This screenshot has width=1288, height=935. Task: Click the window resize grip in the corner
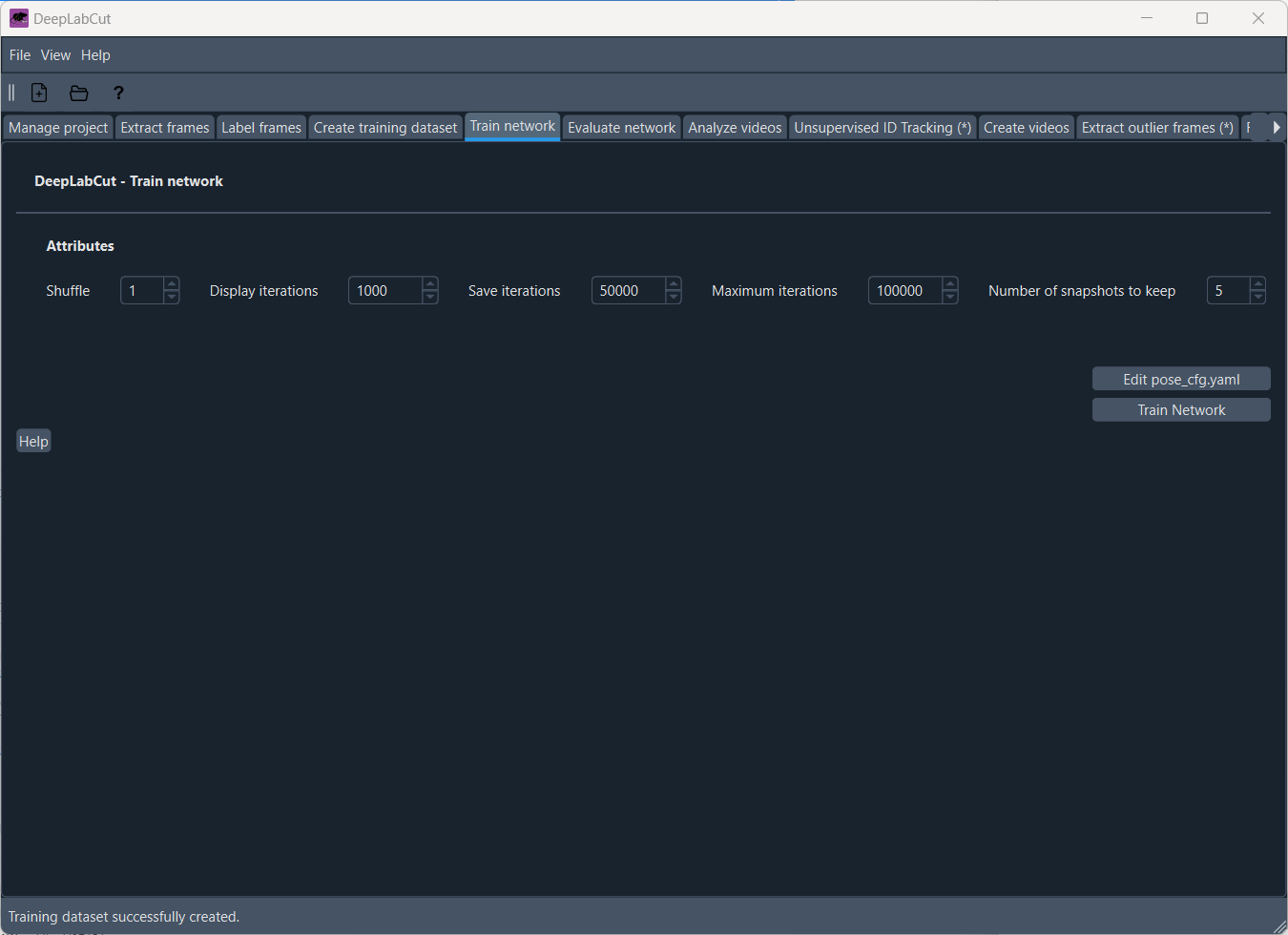1279,926
